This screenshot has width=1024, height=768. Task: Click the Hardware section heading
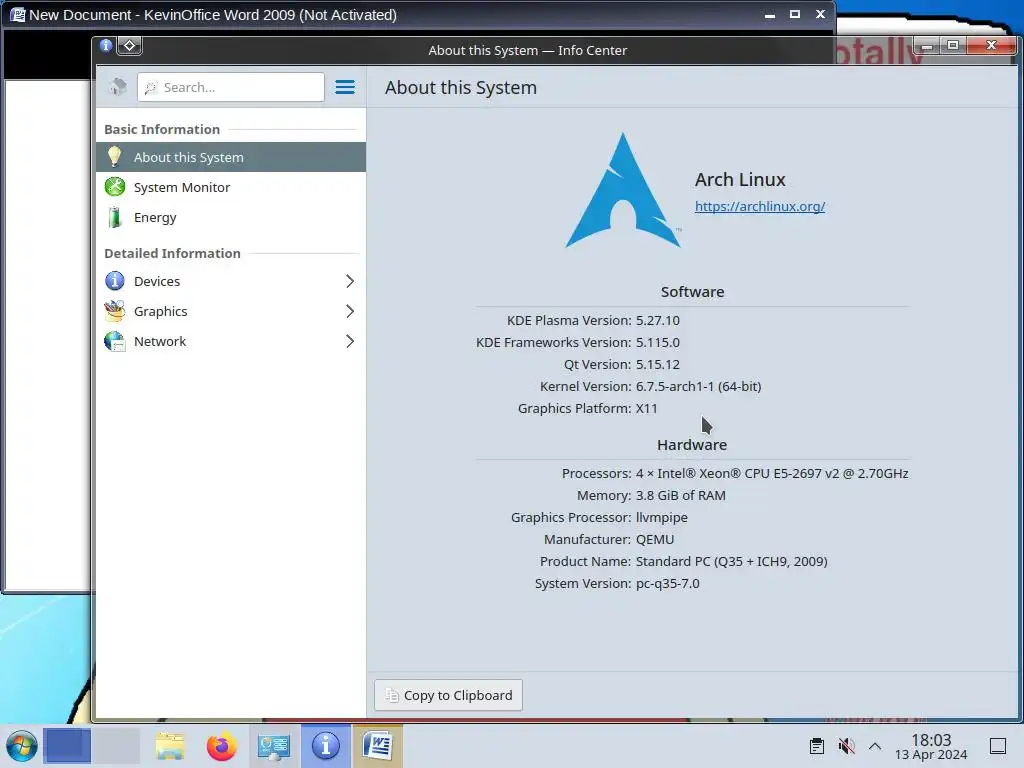pyautogui.click(x=692, y=444)
